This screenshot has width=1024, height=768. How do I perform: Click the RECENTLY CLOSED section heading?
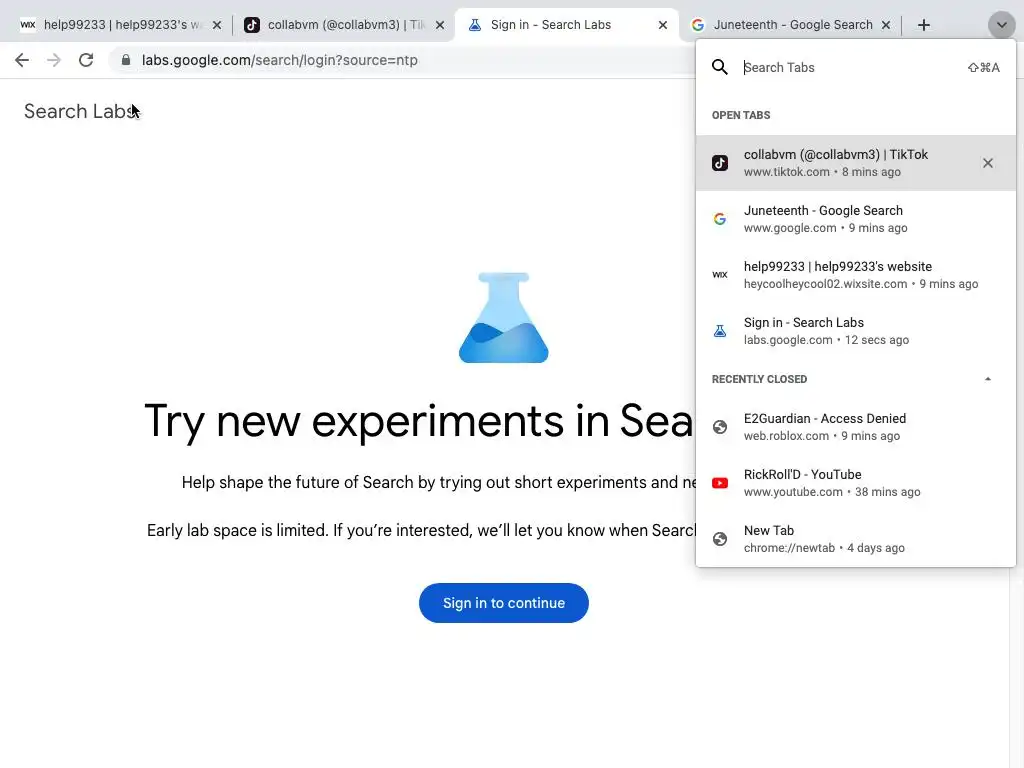coord(759,379)
